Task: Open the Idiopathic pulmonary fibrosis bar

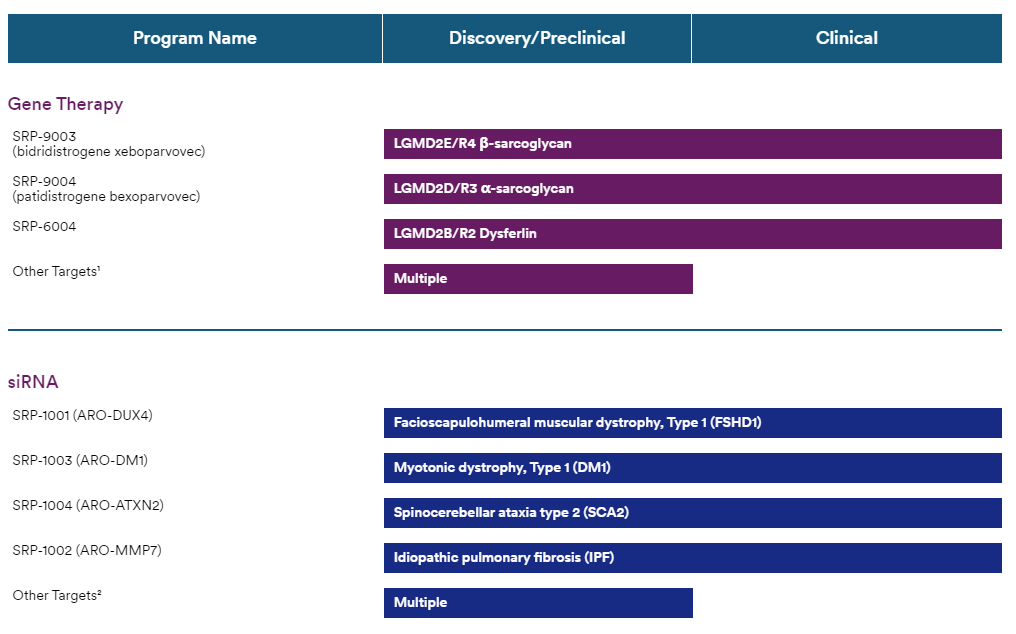Action: (x=692, y=558)
